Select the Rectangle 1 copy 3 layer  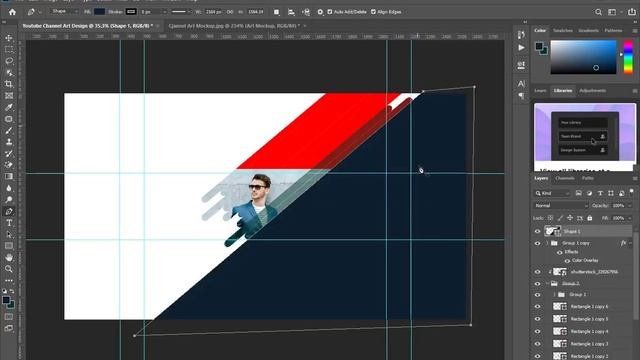click(589, 344)
